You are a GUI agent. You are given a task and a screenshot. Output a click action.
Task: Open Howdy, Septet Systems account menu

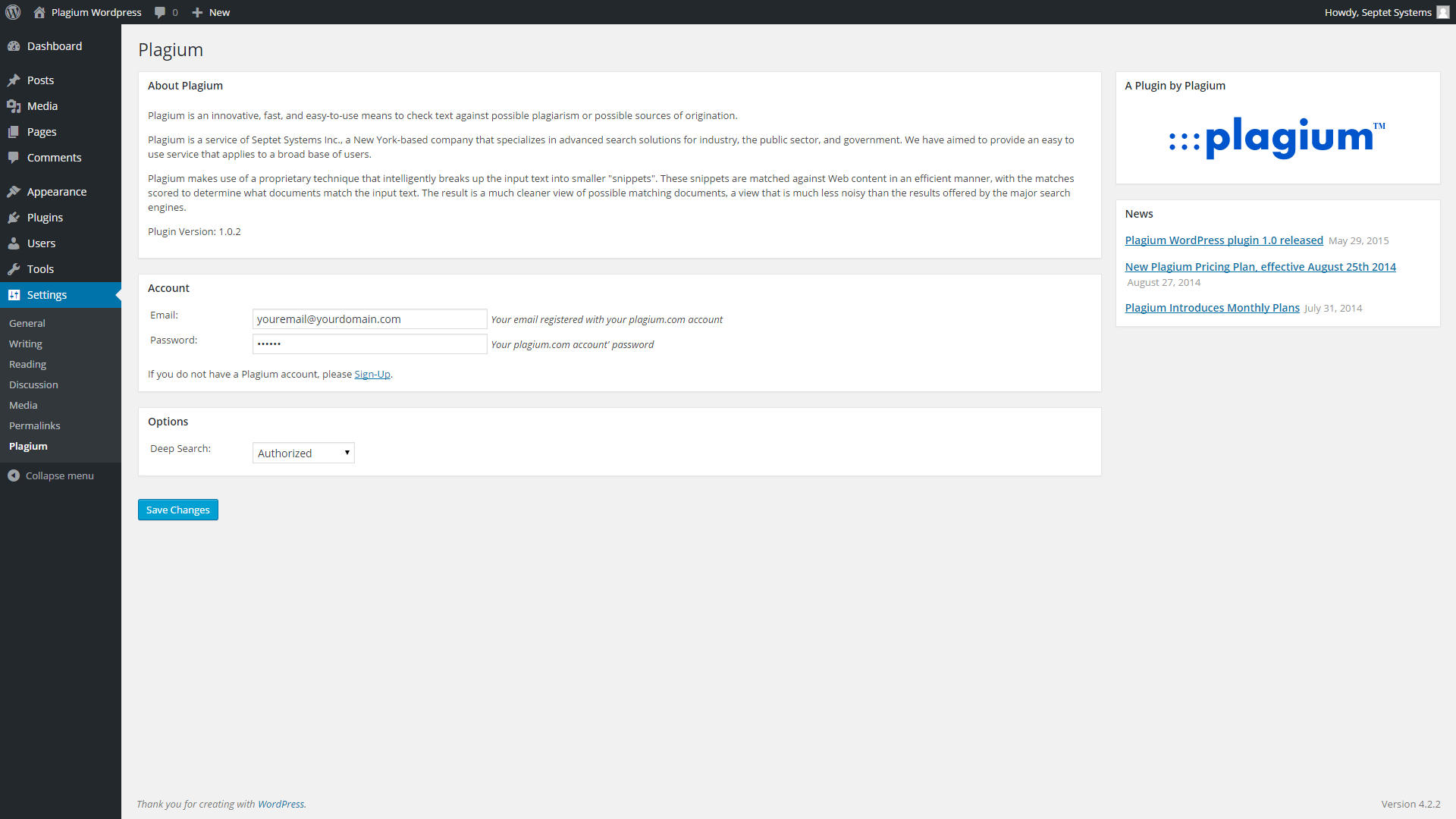(x=1377, y=12)
